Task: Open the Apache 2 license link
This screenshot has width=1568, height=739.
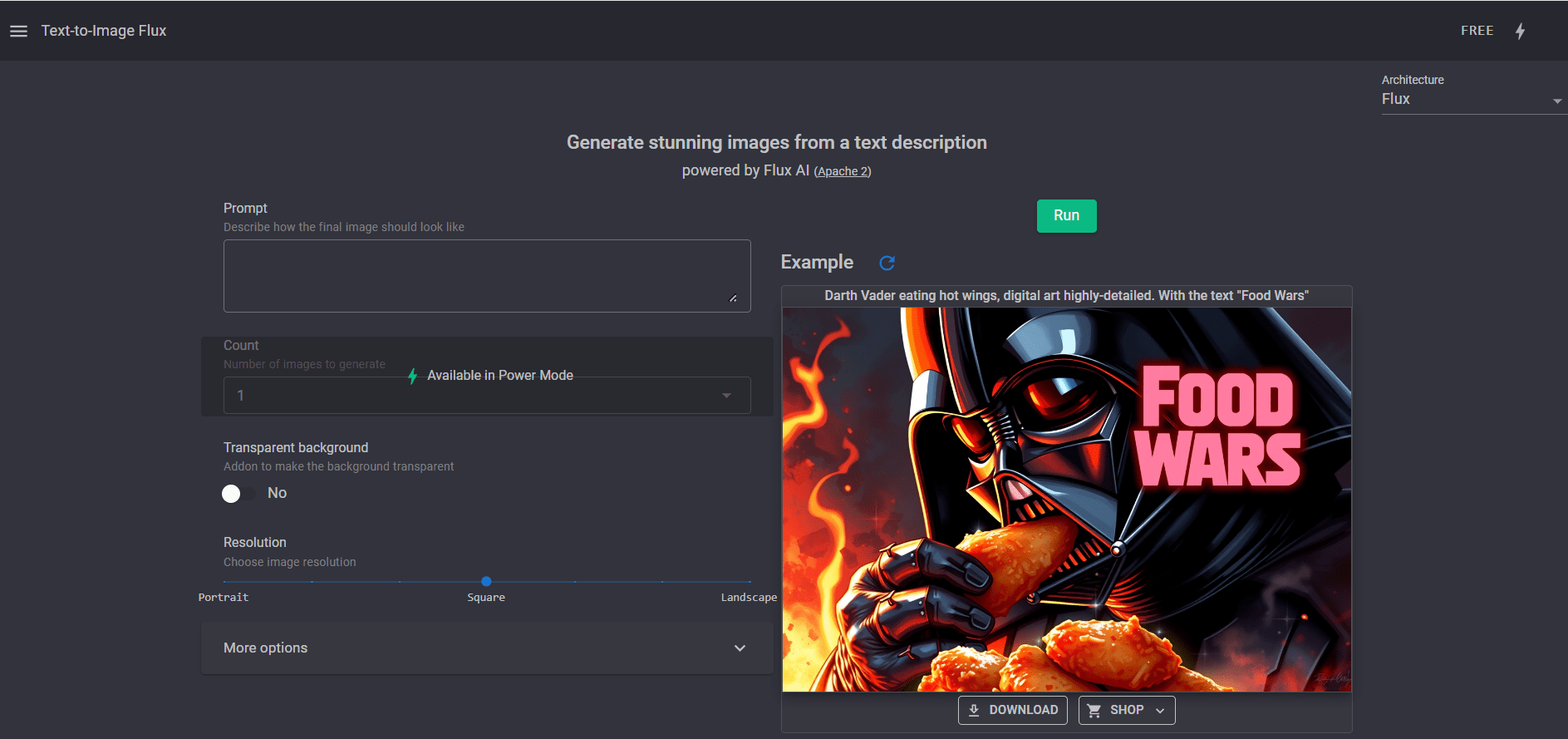Action: pyautogui.click(x=842, y=171)
